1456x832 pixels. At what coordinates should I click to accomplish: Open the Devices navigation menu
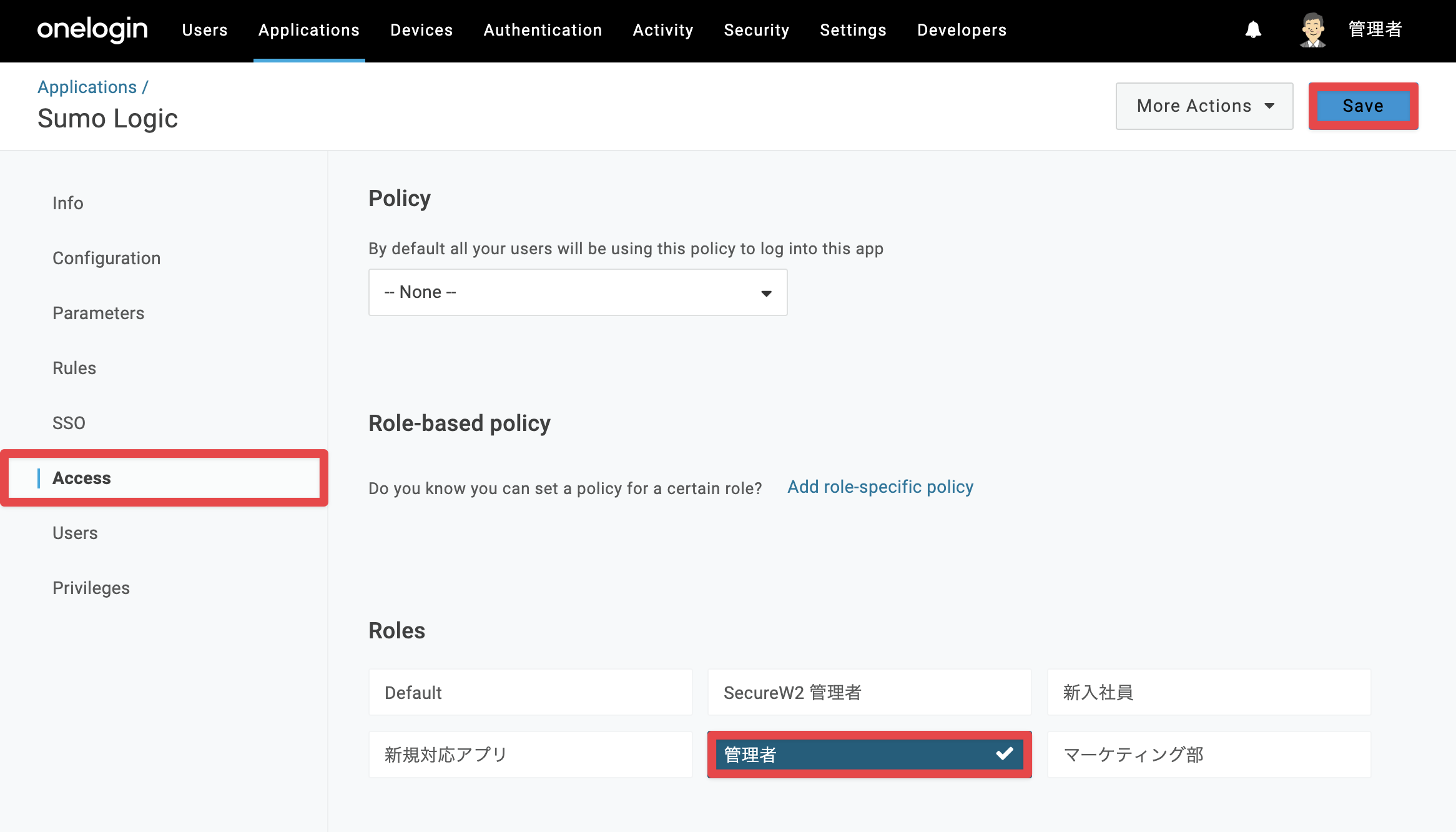(421, 30)
